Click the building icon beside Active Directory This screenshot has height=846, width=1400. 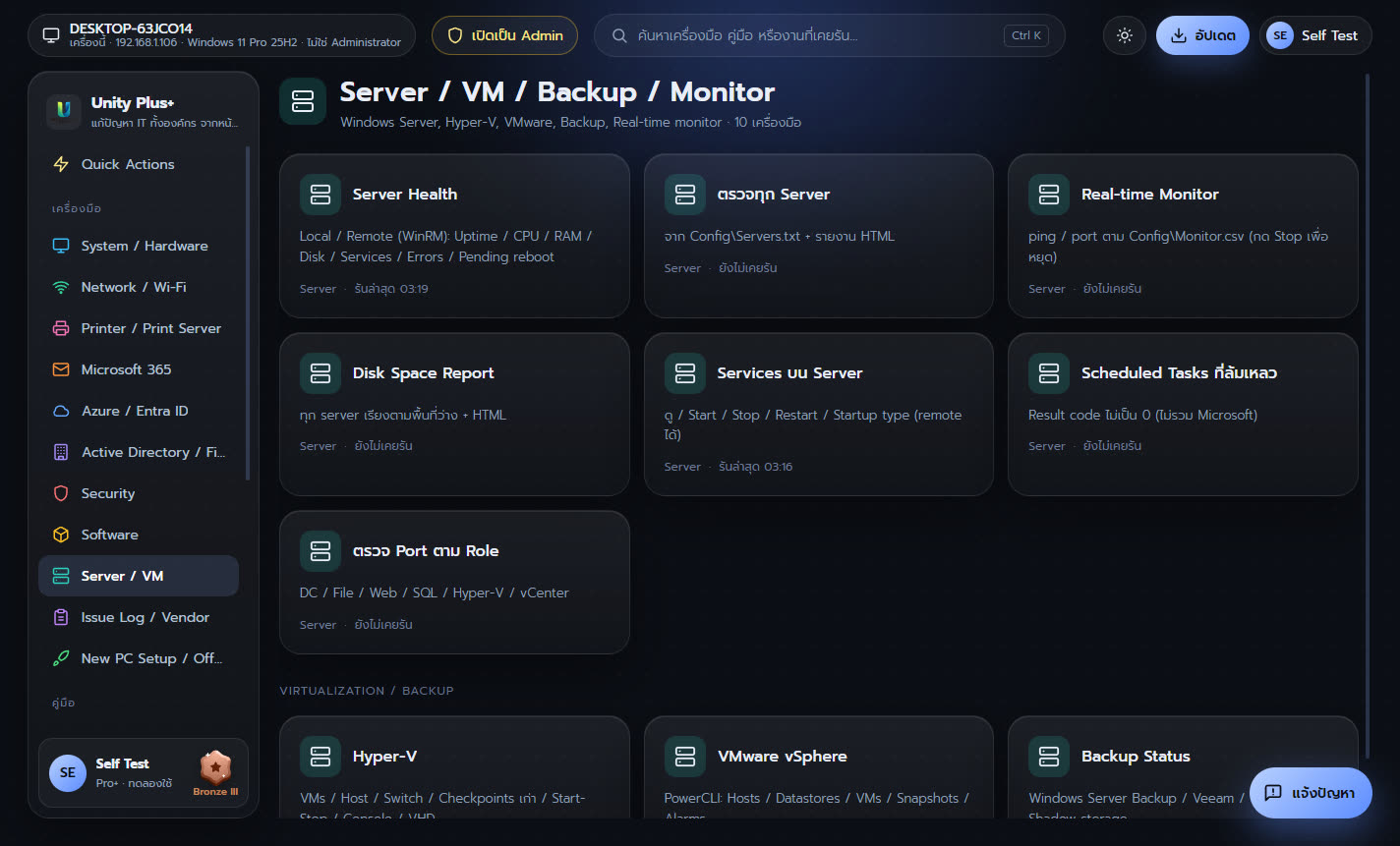[x=61, y=452]
